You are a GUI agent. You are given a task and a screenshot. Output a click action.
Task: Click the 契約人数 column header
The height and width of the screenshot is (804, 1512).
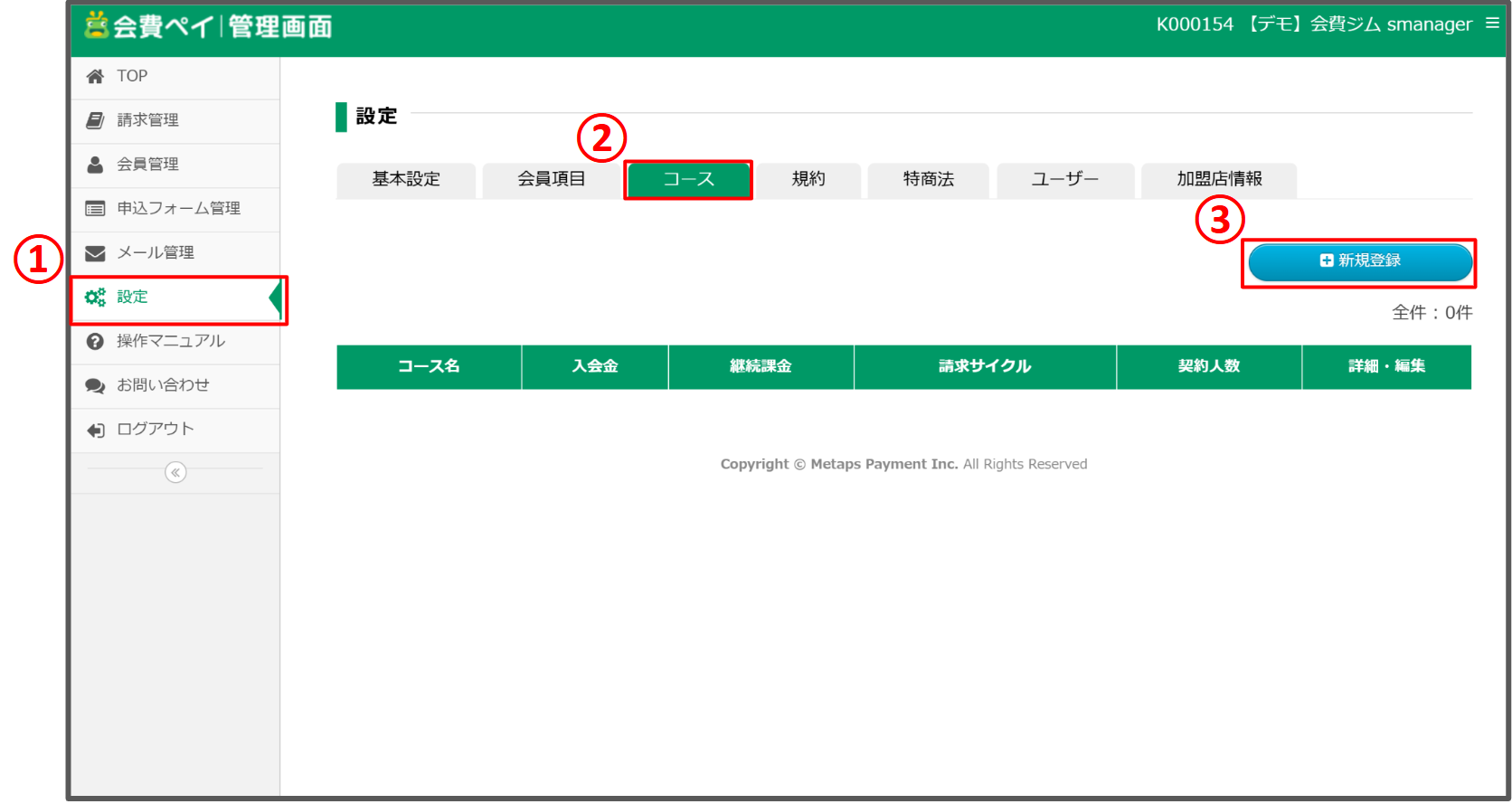click(x=1209, y=367)
